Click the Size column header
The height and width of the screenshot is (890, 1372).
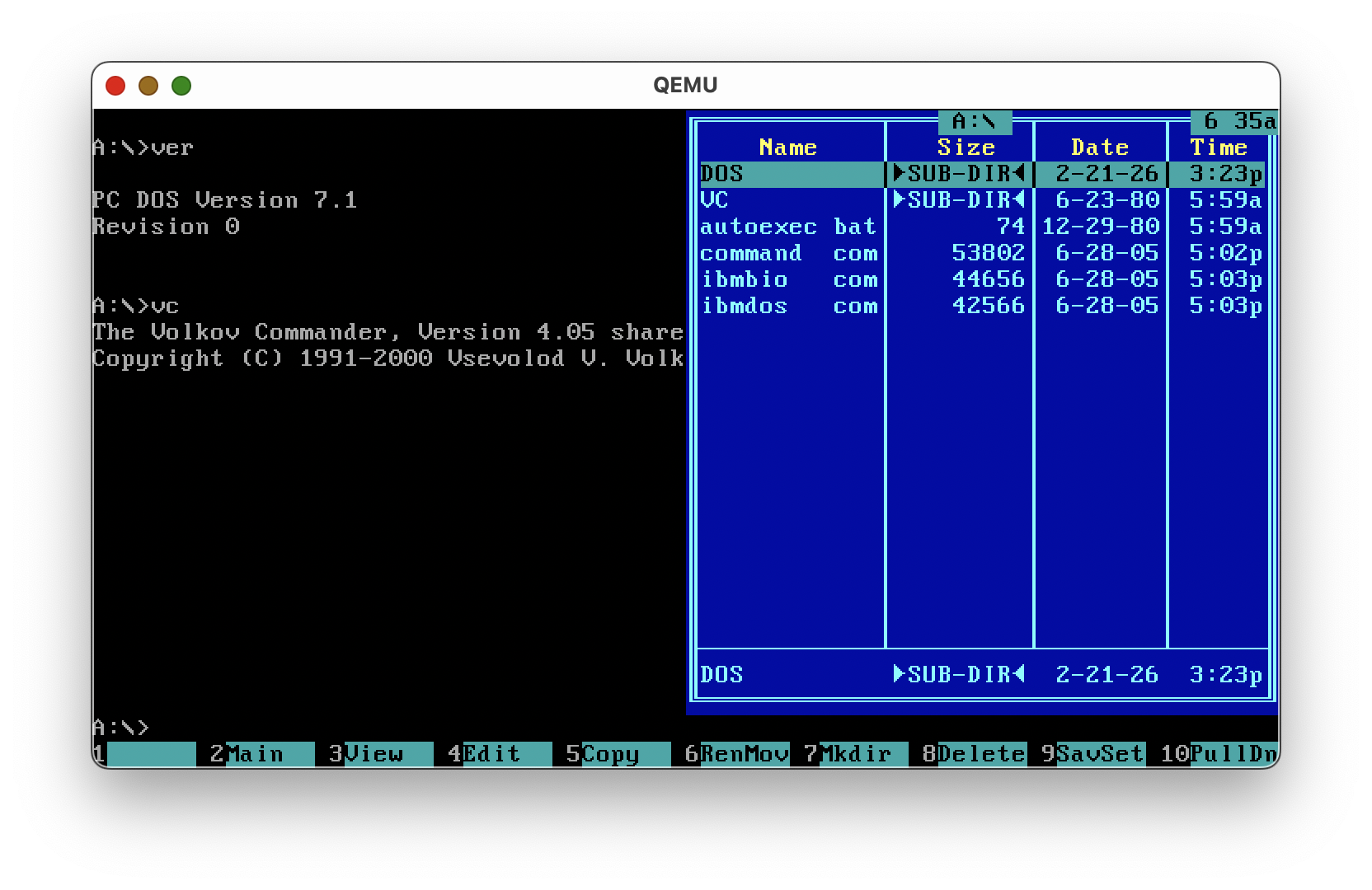coord(966,148)
